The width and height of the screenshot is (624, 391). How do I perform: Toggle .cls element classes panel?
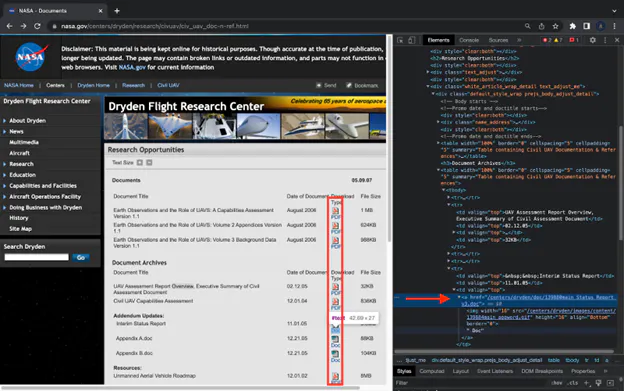573,383
